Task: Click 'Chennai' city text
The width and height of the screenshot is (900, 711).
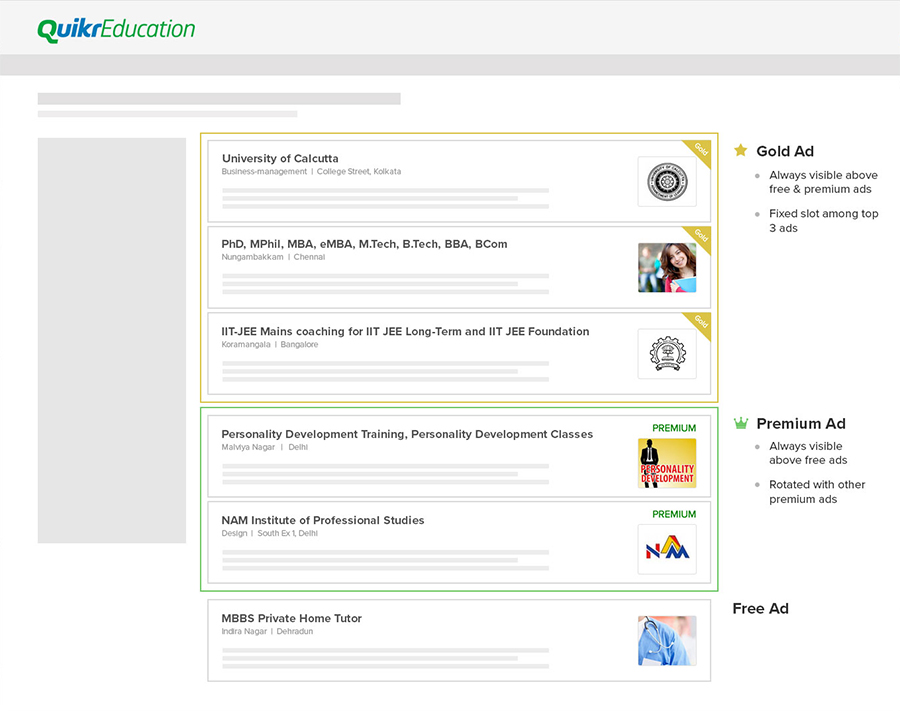Action: pyautogui.click(x=309, y=257)
